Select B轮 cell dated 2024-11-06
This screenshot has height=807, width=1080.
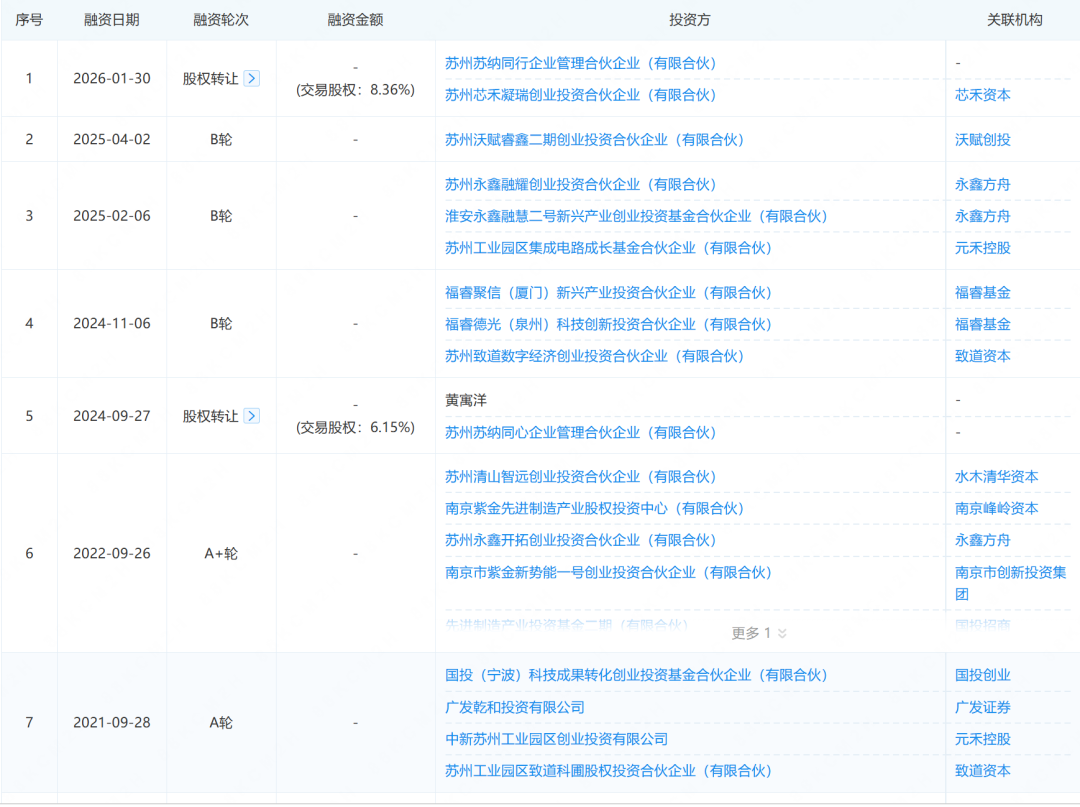pos(221,324)
